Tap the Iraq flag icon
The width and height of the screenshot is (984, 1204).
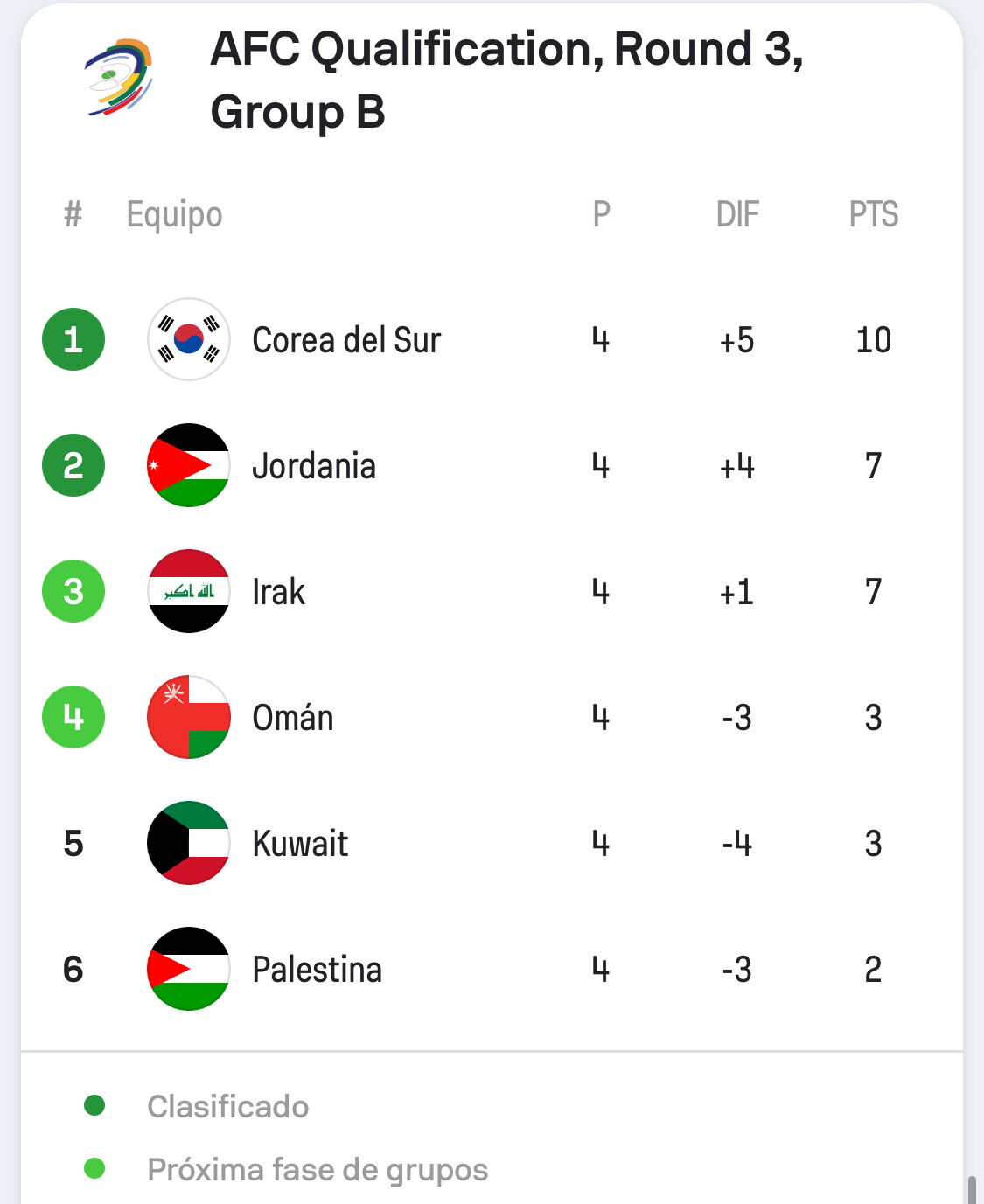pyautogui.click(x=189, y=591)
